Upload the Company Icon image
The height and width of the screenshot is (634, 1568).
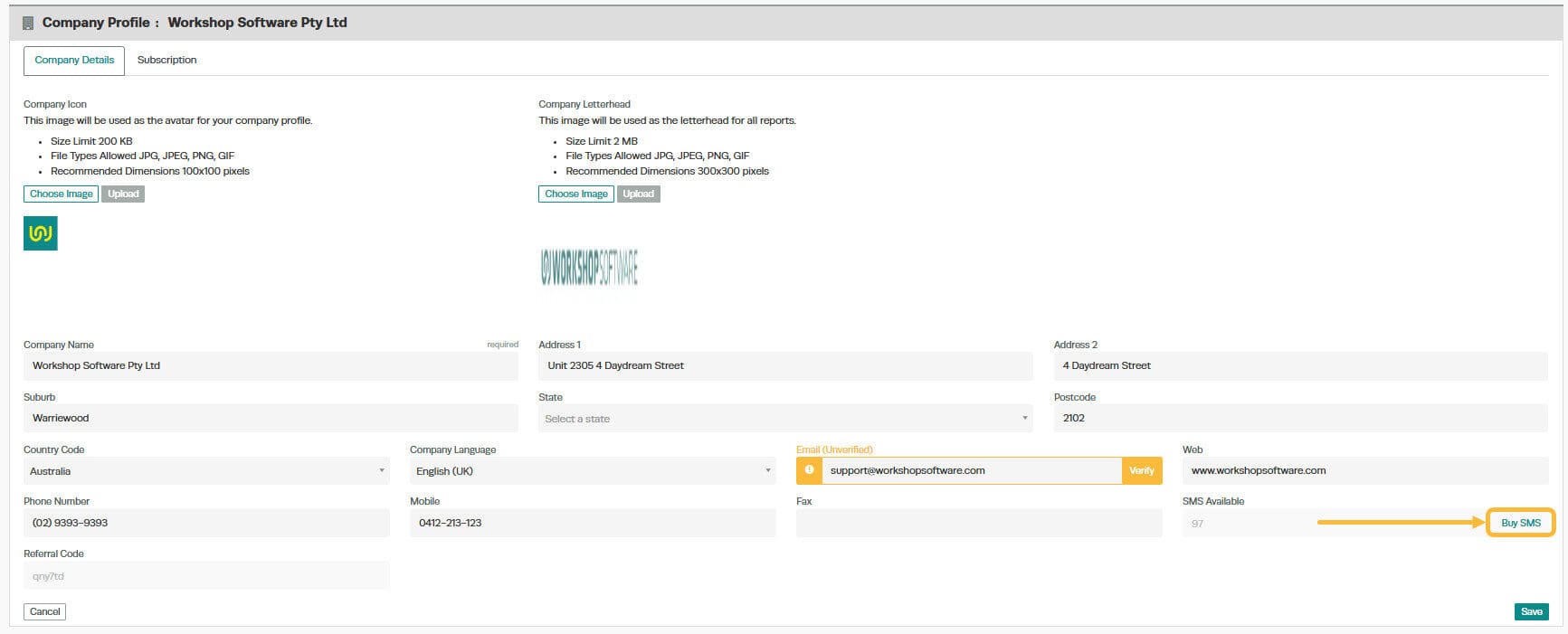tap(123, 194)
